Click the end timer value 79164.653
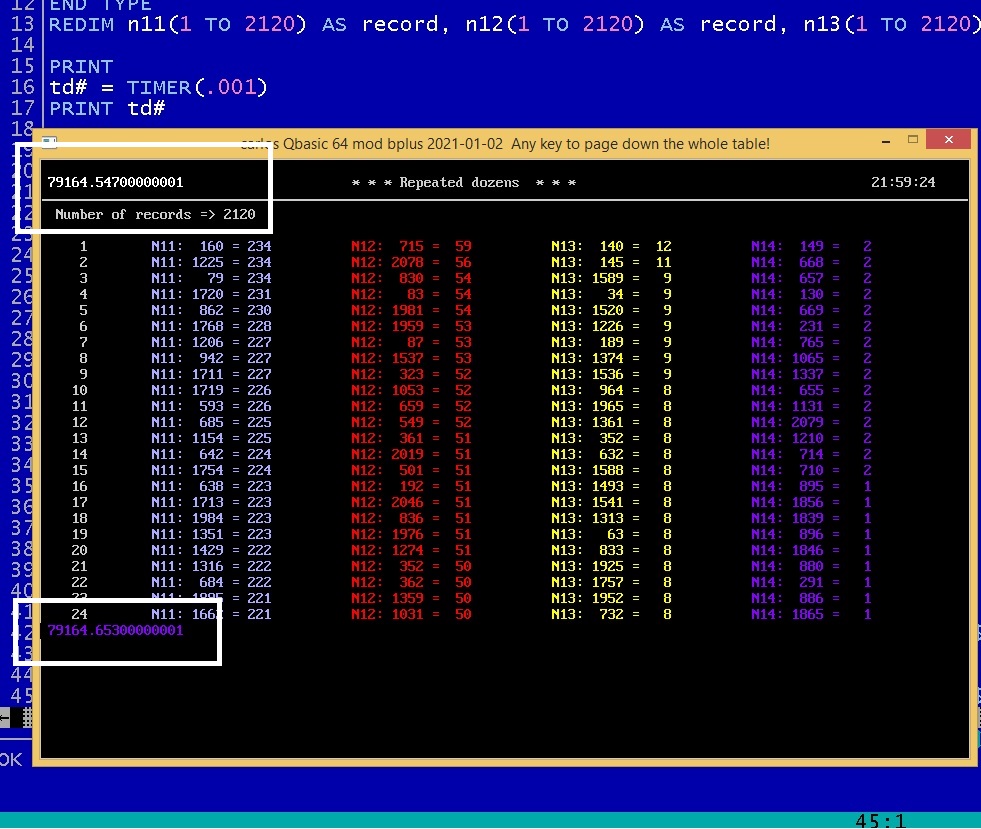 [115, 631]
